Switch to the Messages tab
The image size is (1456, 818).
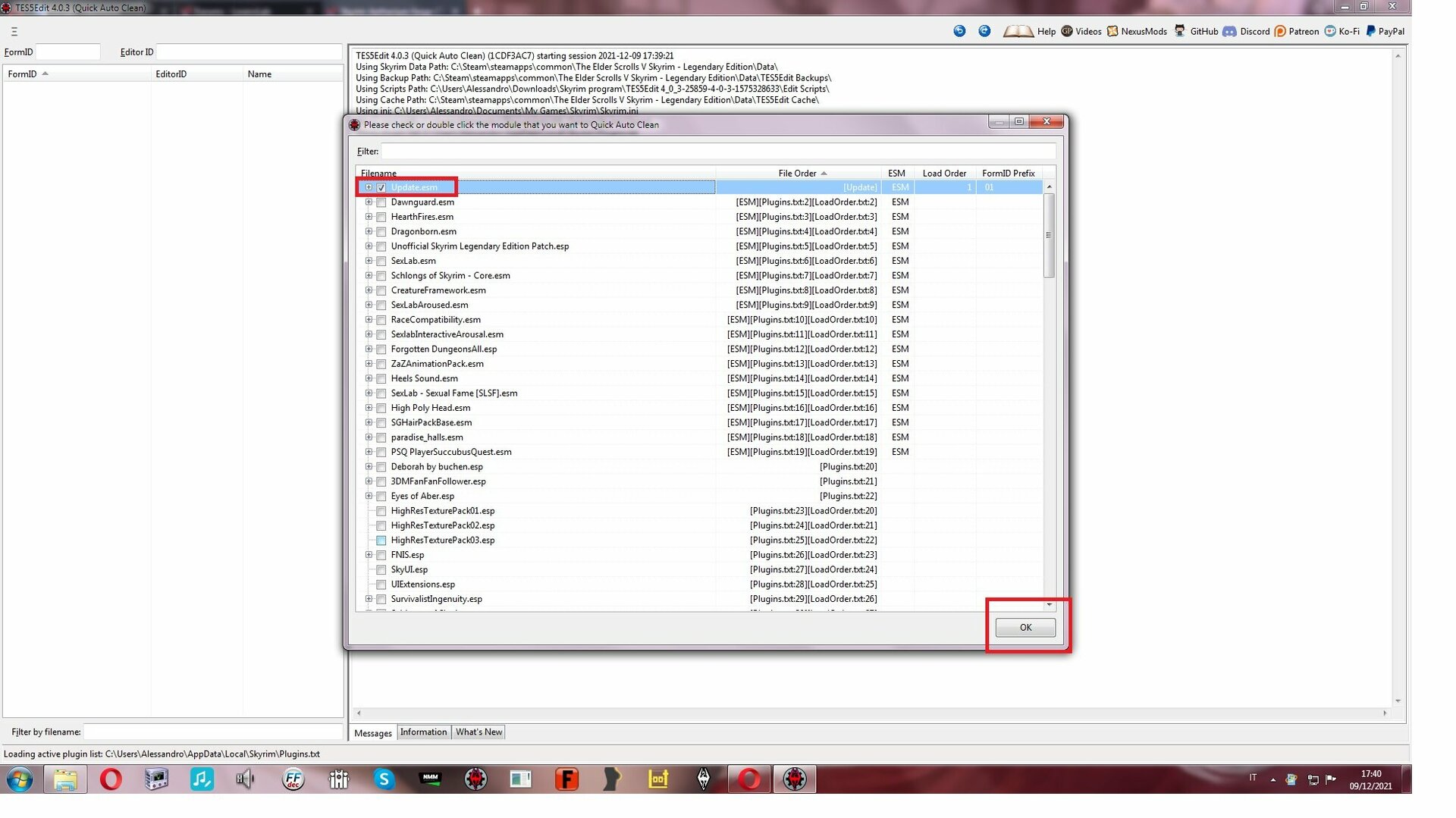point(373,733)
